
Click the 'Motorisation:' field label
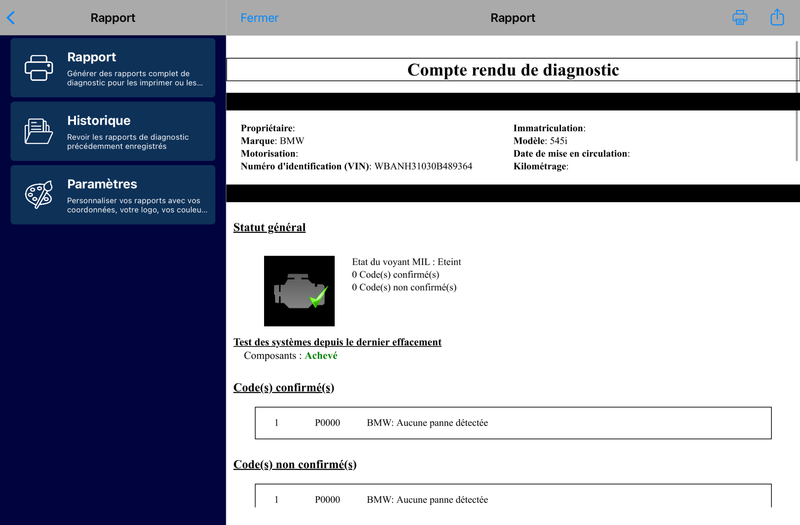pyautogui.click(x=269, y=154)
